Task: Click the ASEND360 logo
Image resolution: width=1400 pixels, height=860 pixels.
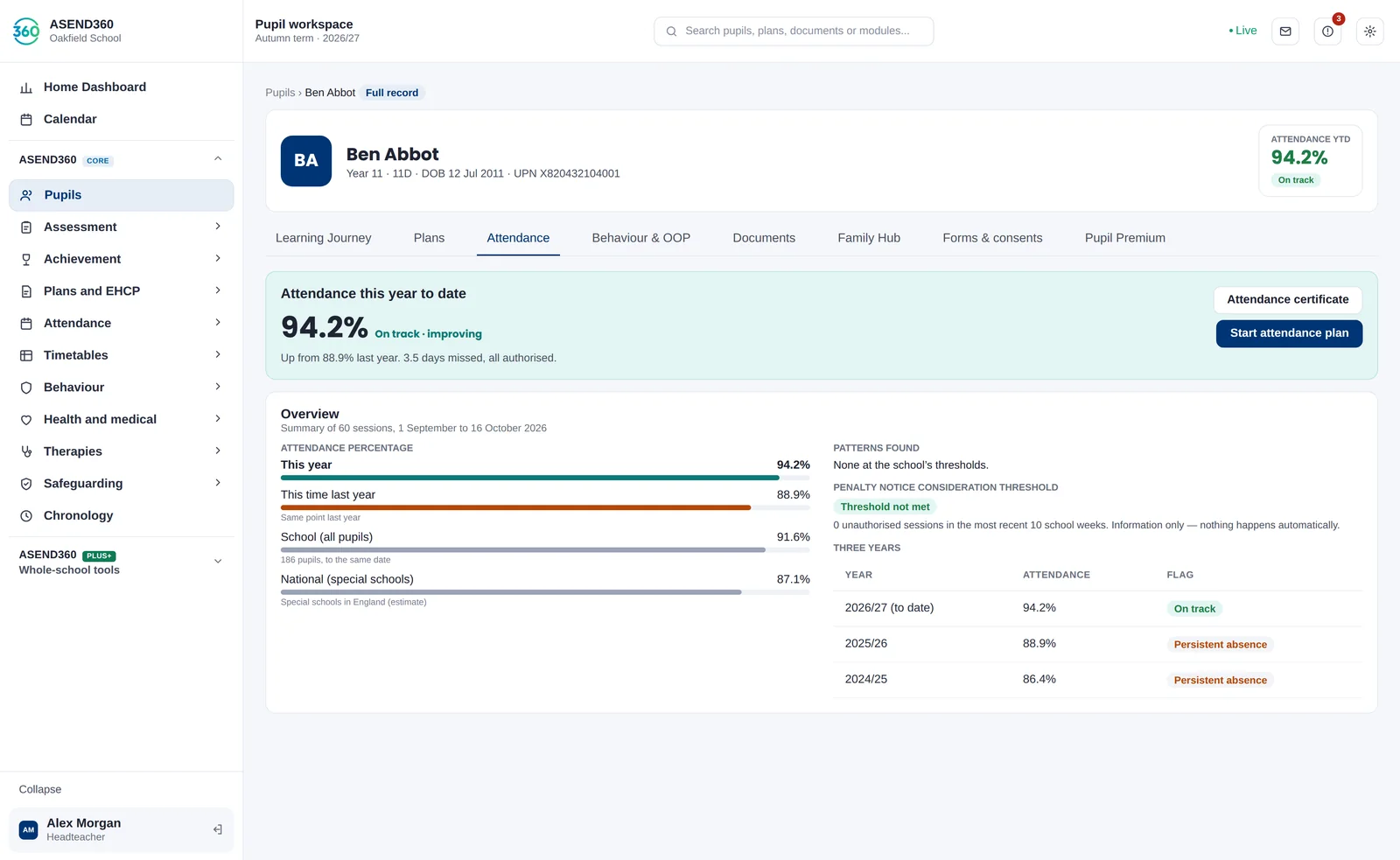Action: [x=26, y=31]
